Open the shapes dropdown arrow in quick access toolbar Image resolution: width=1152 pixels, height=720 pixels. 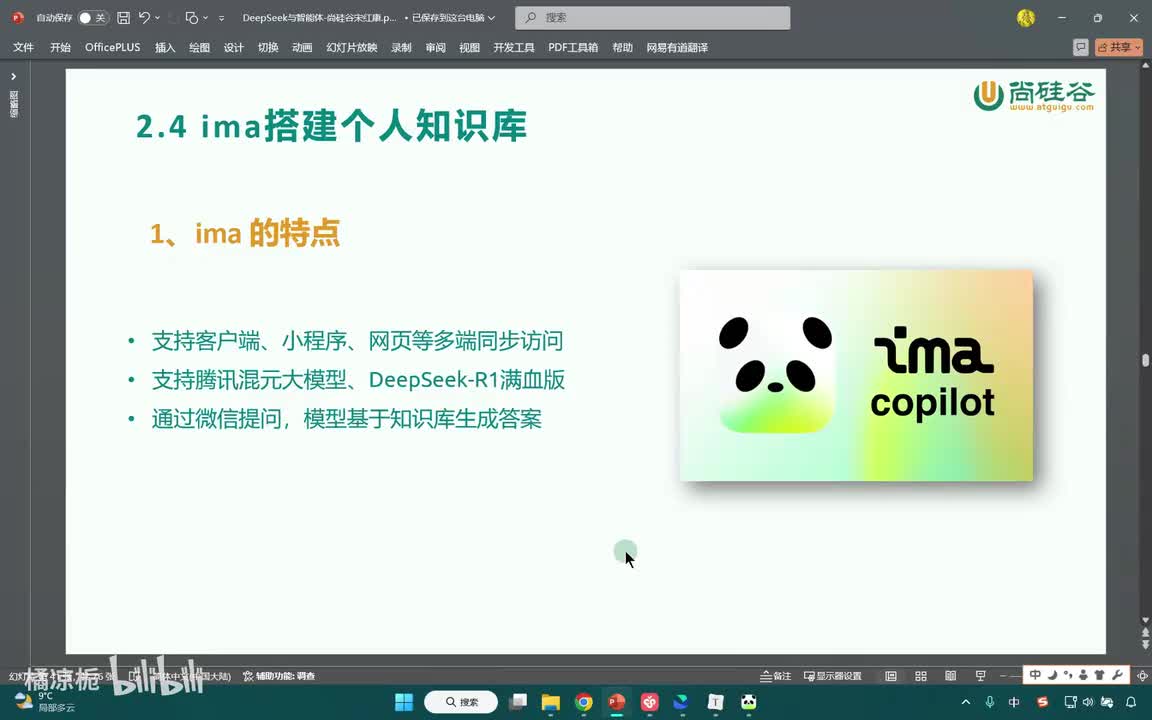pos(205,18)
